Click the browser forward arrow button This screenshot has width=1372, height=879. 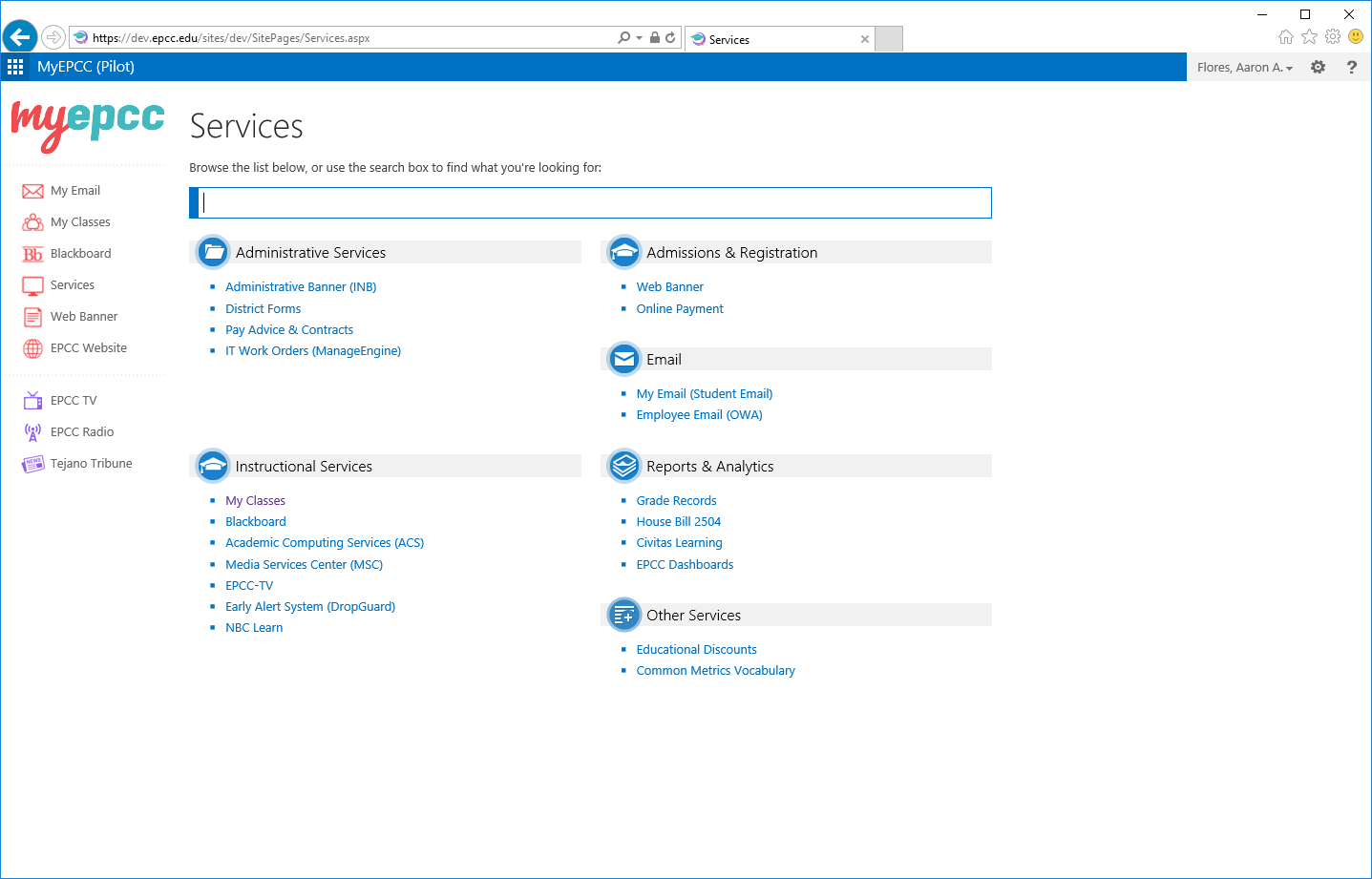53,37
